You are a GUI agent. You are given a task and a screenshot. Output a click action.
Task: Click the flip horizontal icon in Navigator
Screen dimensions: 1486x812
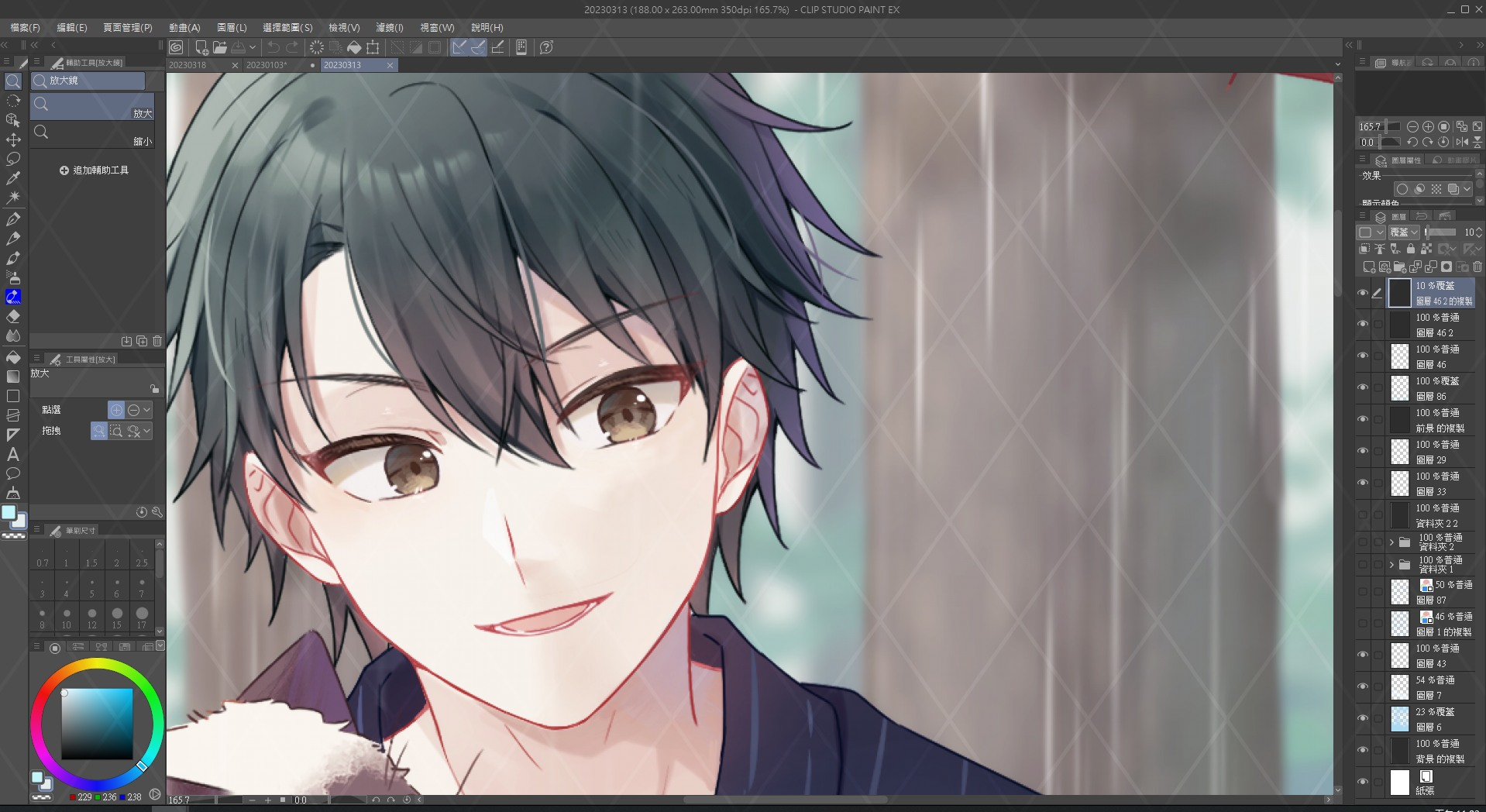[1462, 142]
